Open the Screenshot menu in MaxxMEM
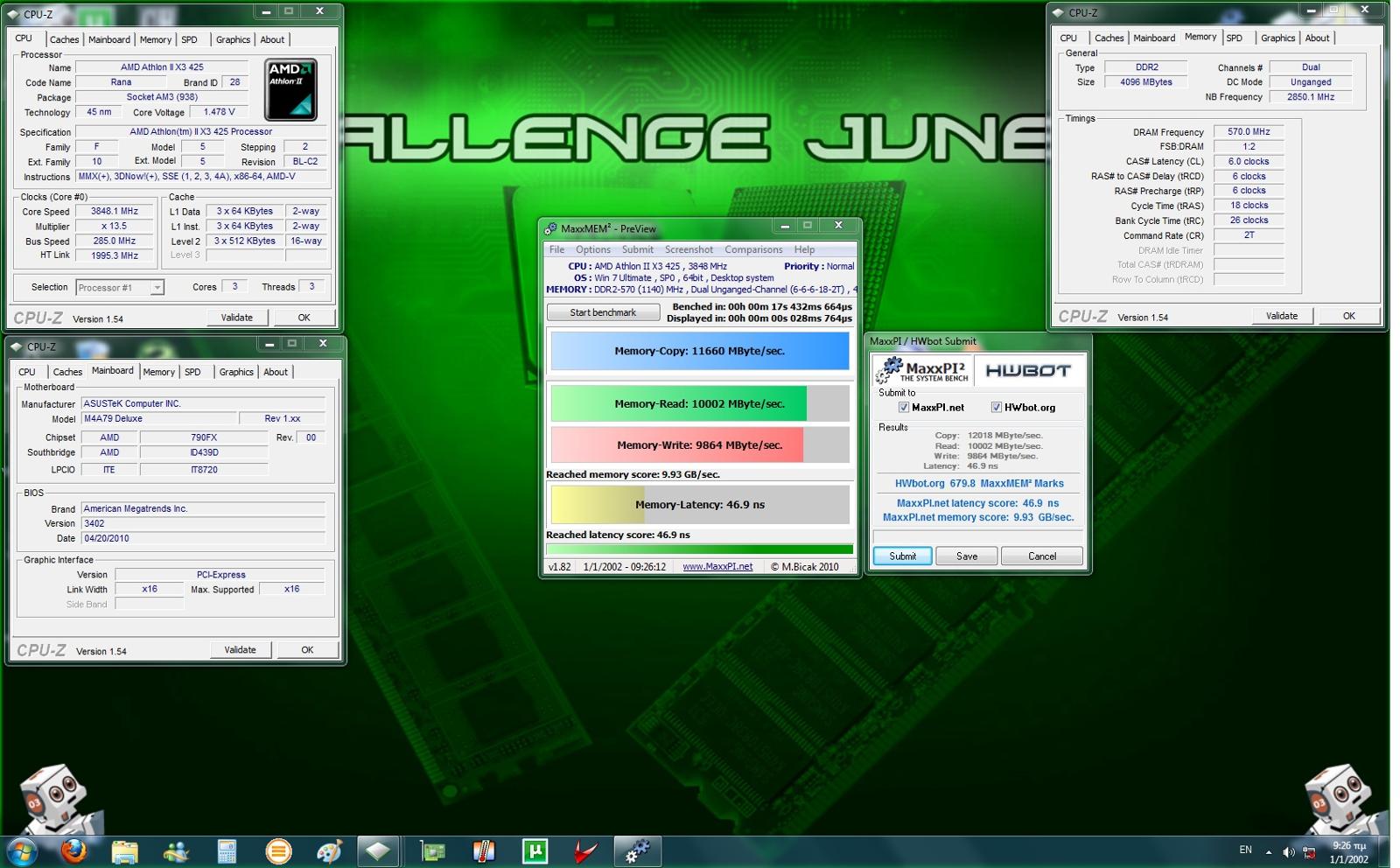The image size is (1400, 868). [x=689, y=249]
